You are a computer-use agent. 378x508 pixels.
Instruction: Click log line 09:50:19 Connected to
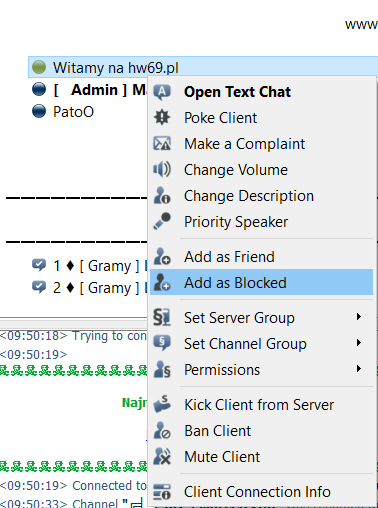(73, 485)
